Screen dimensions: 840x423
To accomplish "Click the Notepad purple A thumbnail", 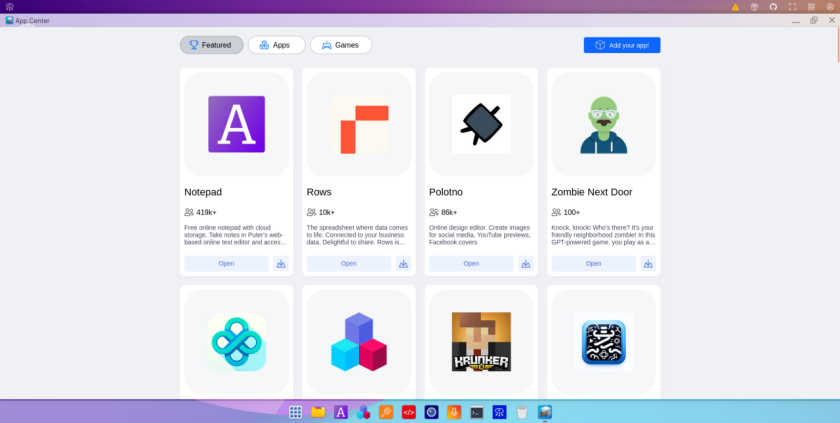I will pyautogui.click(x=236, y=124).
